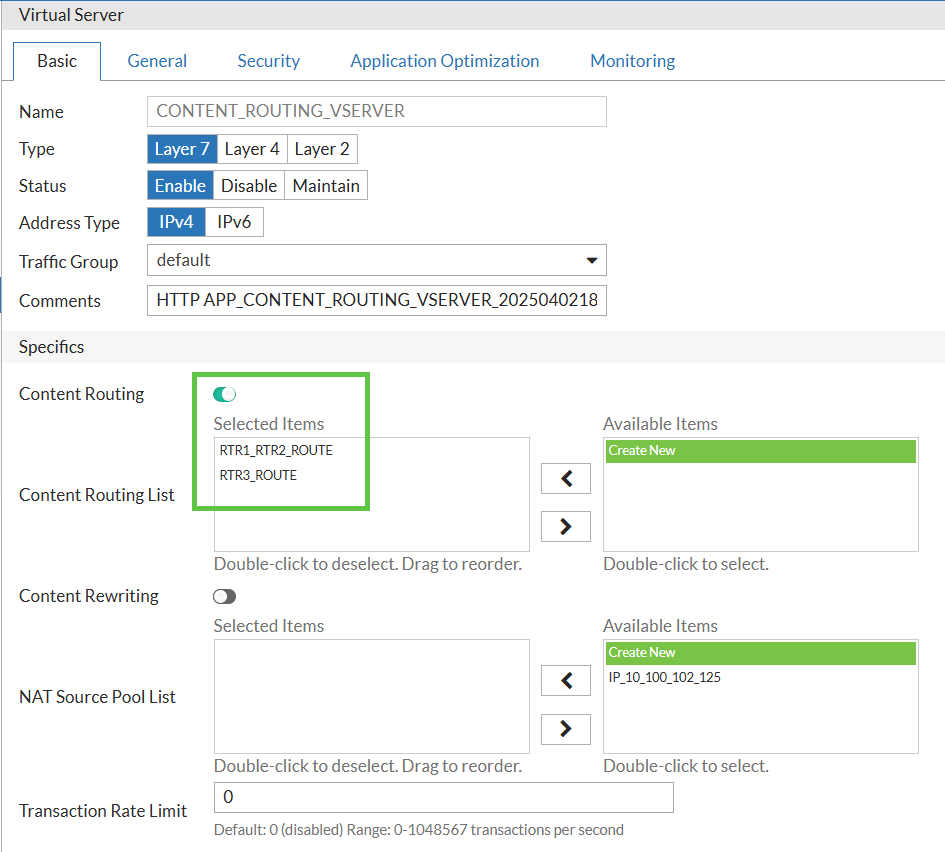The width and height of the screenshot is (945, 852).
Task: Select IP_10_100_102_125 source pool item
Action: pyautogui.click(x=664, y=678)
